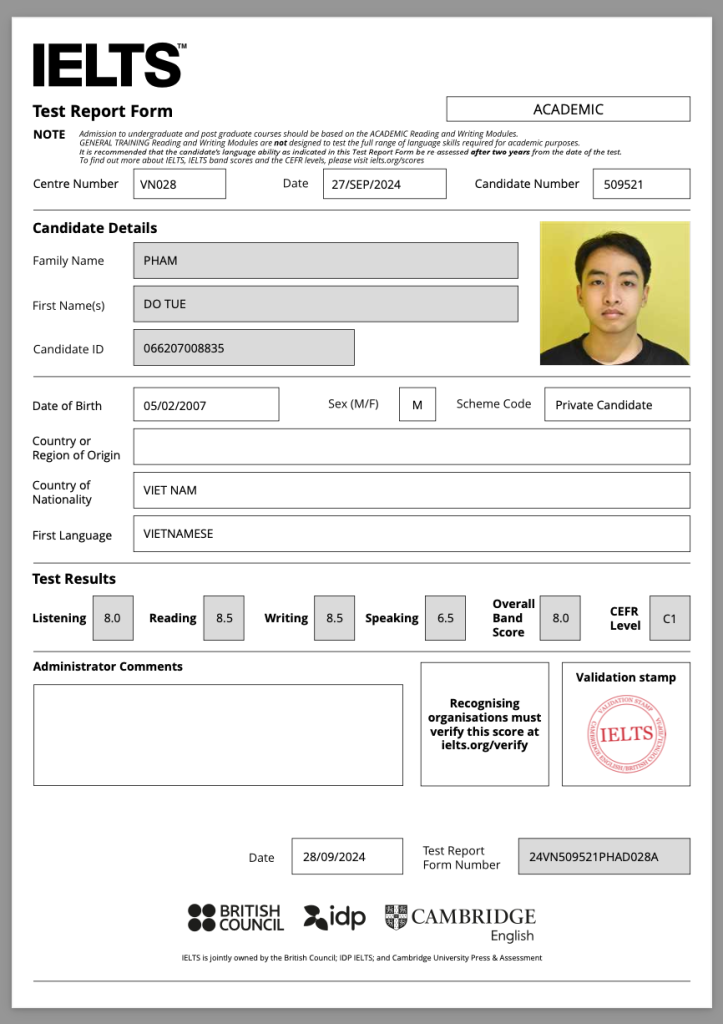The width and height of the screenshot is (723, 1024).
Task: Click the 'Date of Birth' label
Action: [67, 406]
